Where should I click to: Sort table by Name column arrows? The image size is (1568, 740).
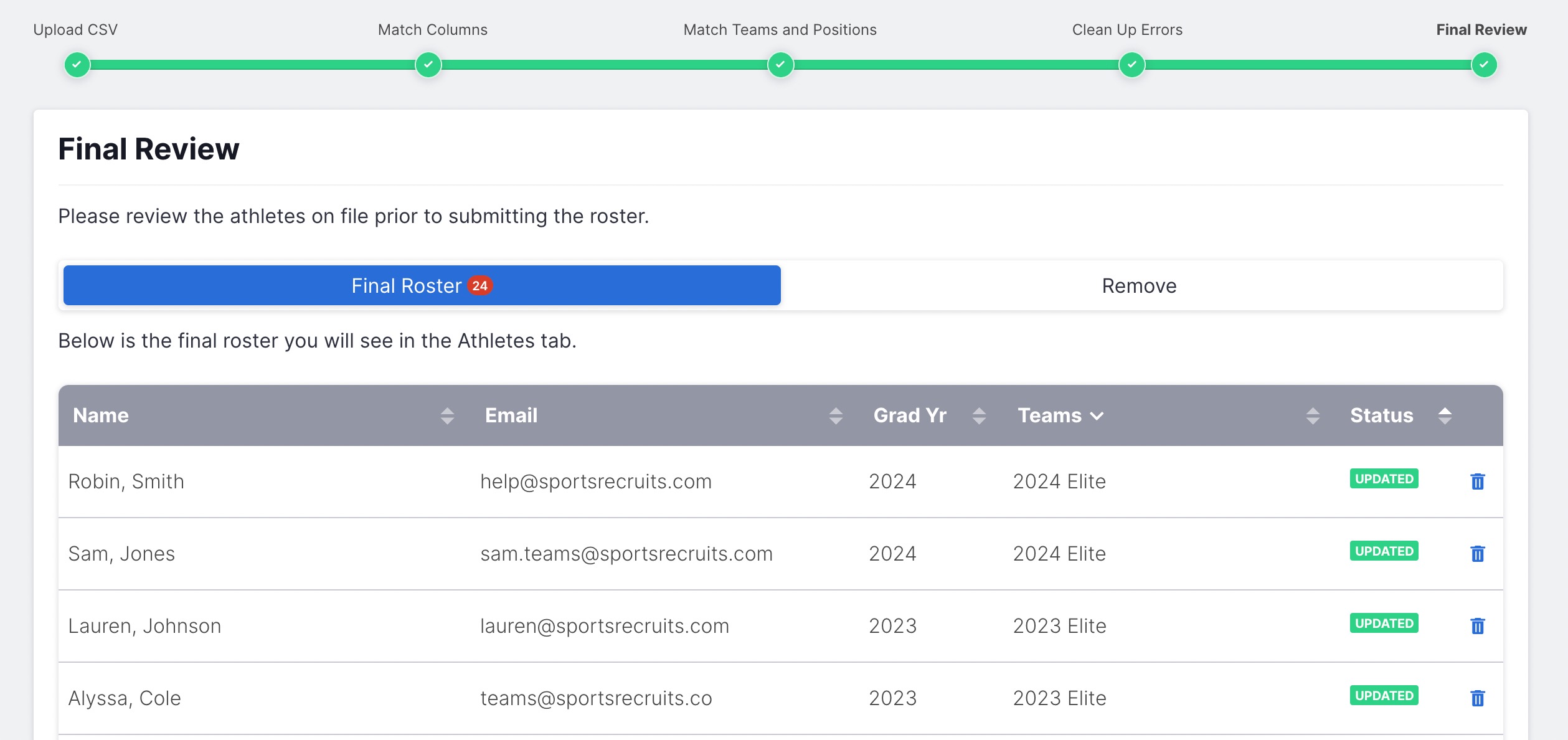(447, 416)
